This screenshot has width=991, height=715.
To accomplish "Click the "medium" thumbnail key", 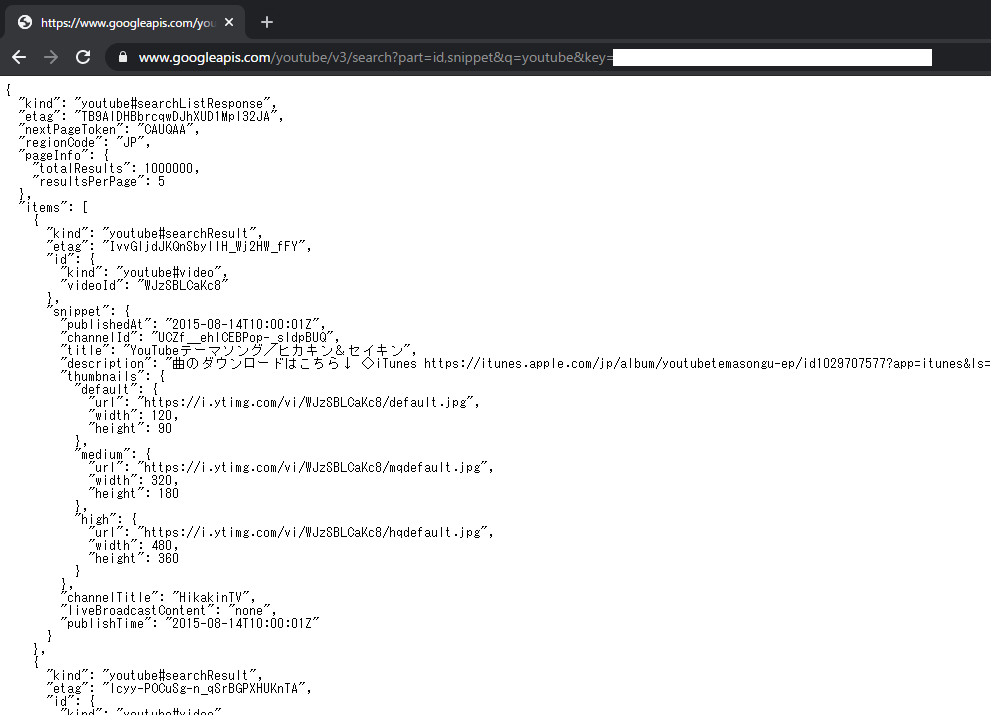I will point(102,455).
